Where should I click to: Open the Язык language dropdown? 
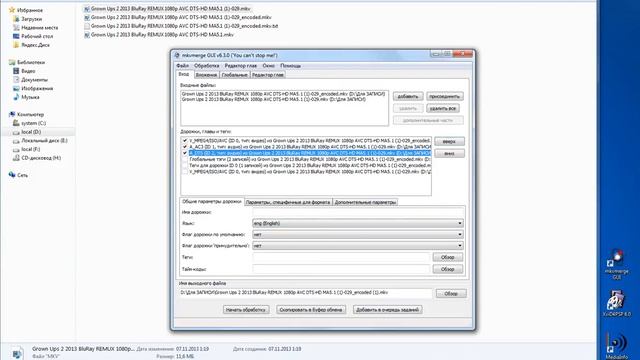click(358, 223)
